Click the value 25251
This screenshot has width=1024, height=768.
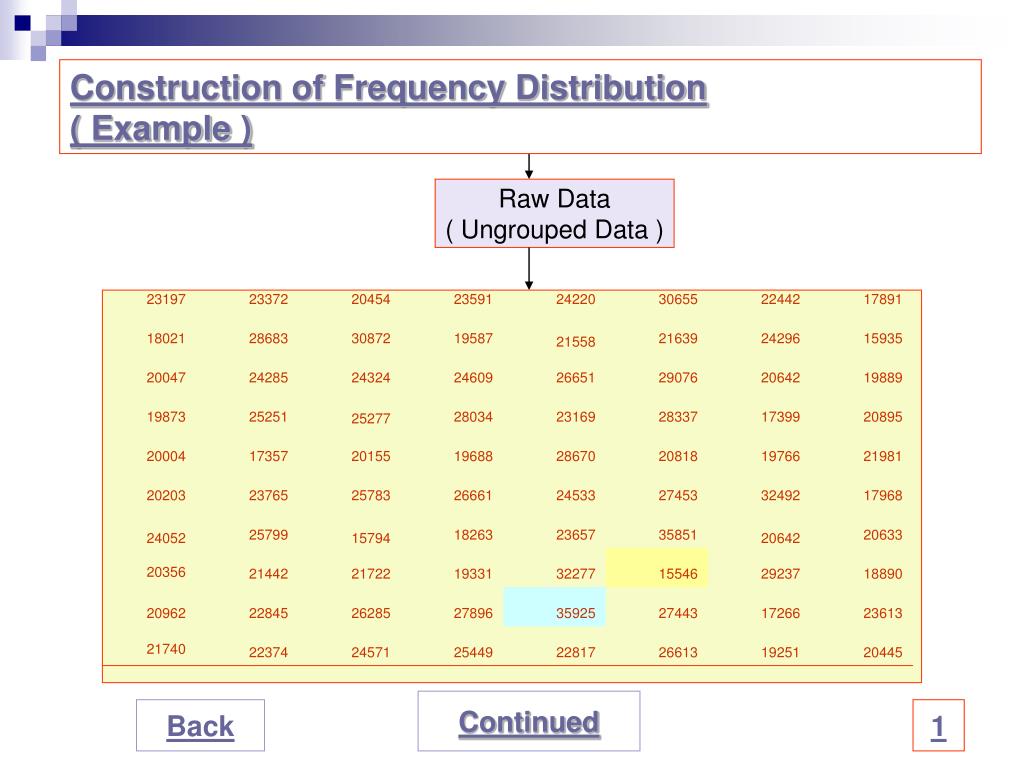(268, 417)
